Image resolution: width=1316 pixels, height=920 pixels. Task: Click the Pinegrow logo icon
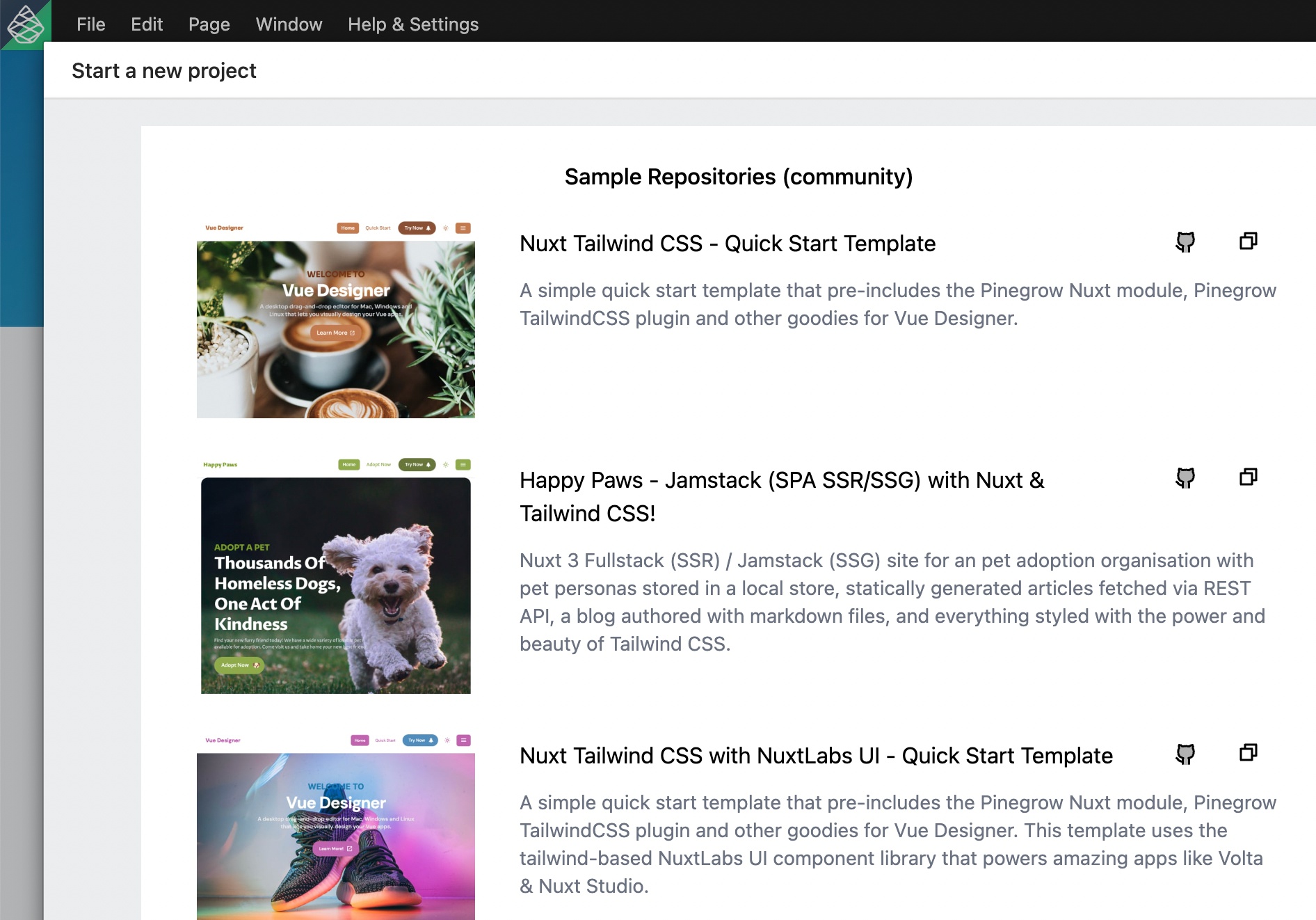(x=24, y=24)
